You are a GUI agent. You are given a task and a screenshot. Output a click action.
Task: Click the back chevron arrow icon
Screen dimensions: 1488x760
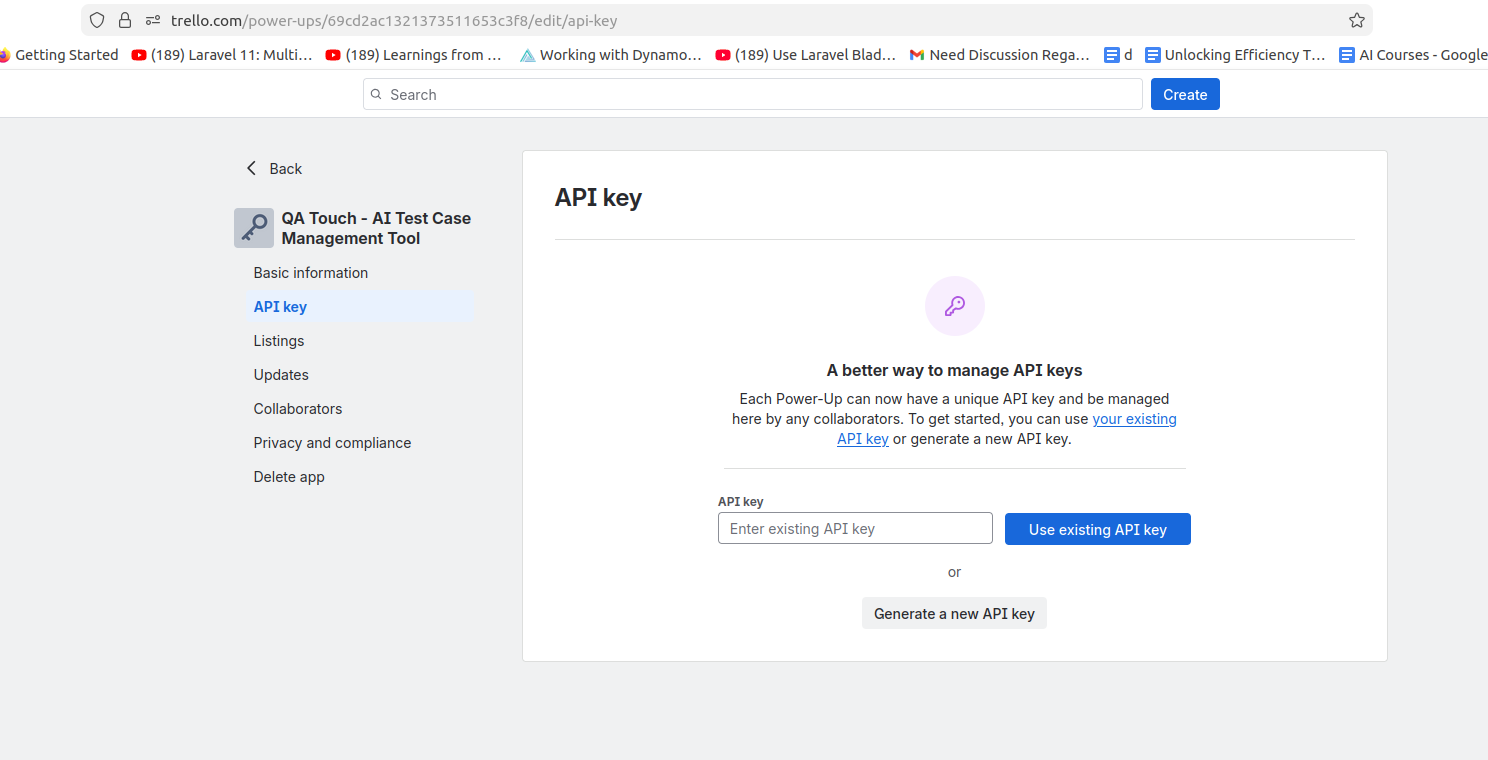pyautogui.click(x=251, y=168)
